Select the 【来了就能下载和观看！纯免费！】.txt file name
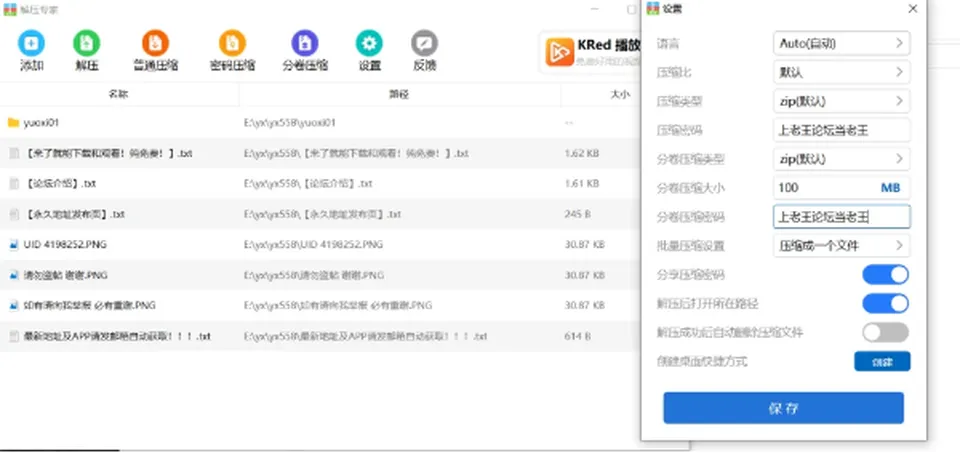Viewport: 960px width, 453px height. (108, 154)
